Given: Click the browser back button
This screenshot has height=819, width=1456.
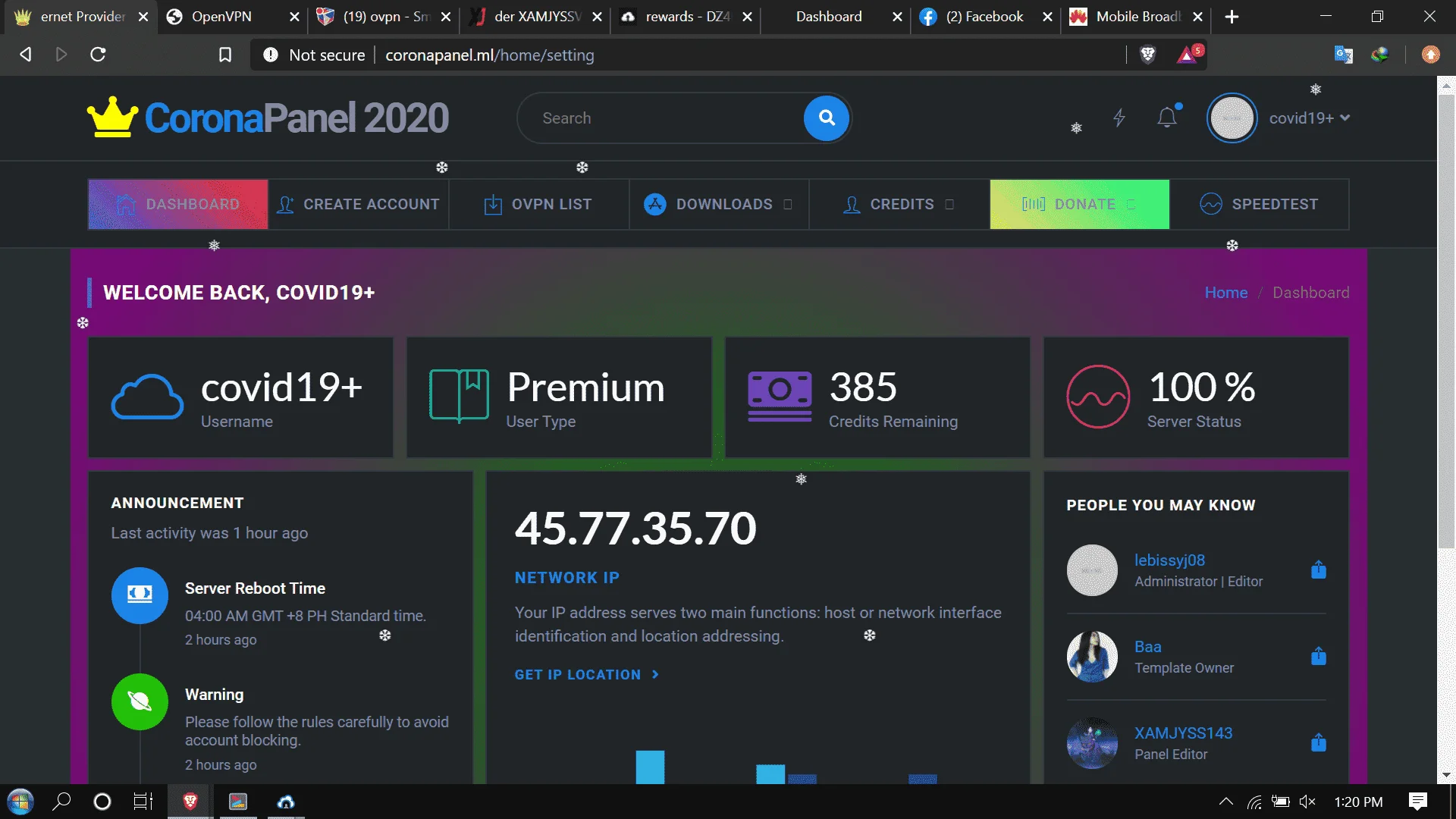Looking at the screenshot, I should pos(26,55).
